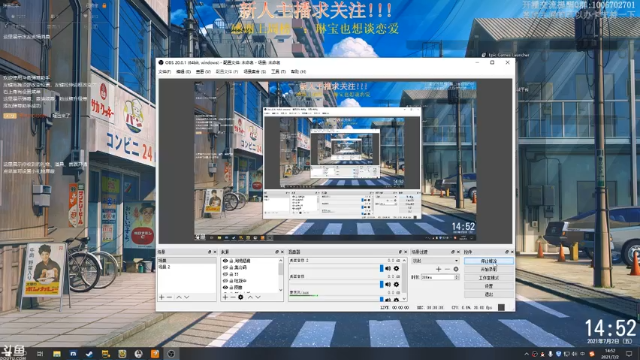The height and width of the screenshot is (360, 640).
Task: Remove the selected scene with the minus icon
Action: (x=169, y=297)
